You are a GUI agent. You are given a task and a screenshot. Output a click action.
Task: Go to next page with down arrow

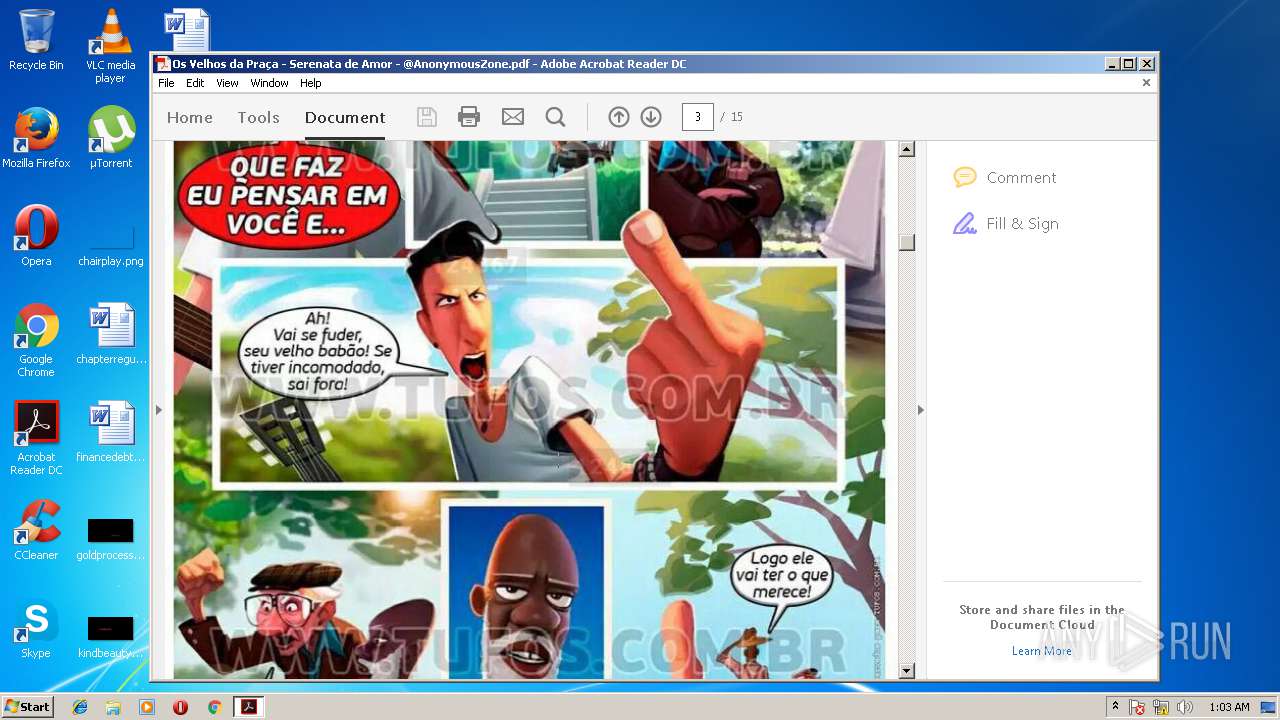point(651,117)
